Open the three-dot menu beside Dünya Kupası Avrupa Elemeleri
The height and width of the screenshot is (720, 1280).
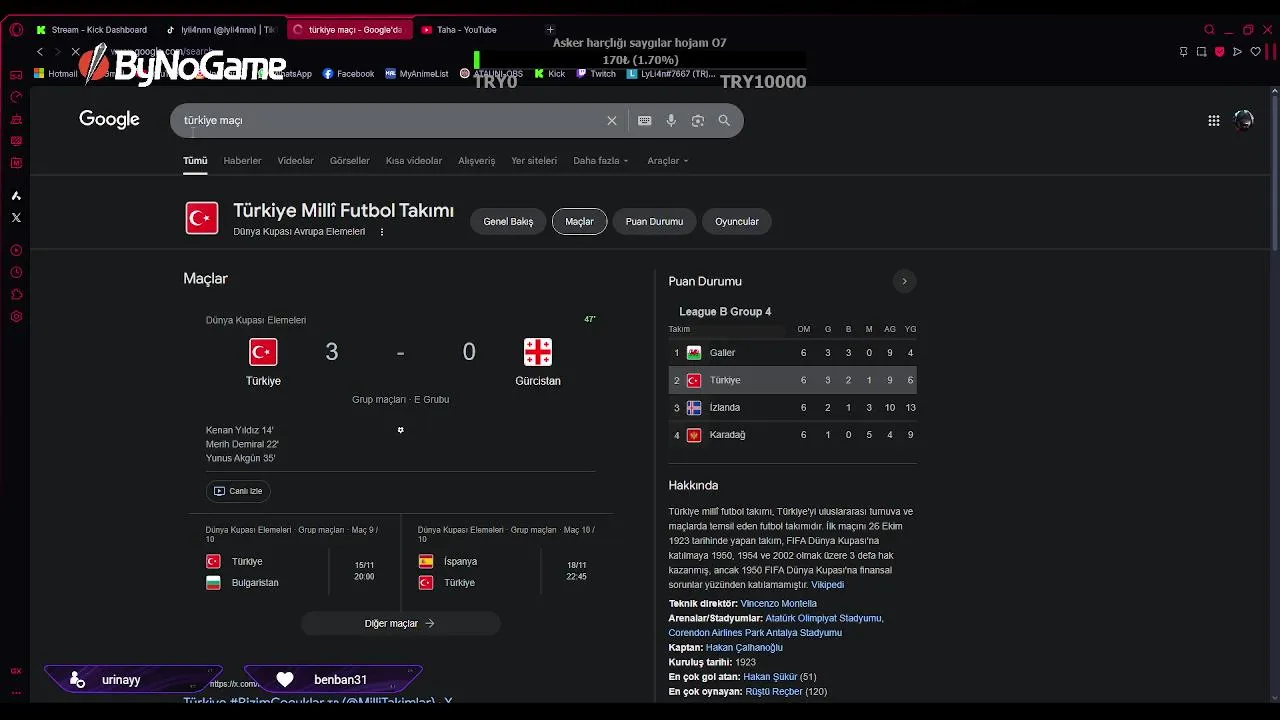tap(381, 232)
